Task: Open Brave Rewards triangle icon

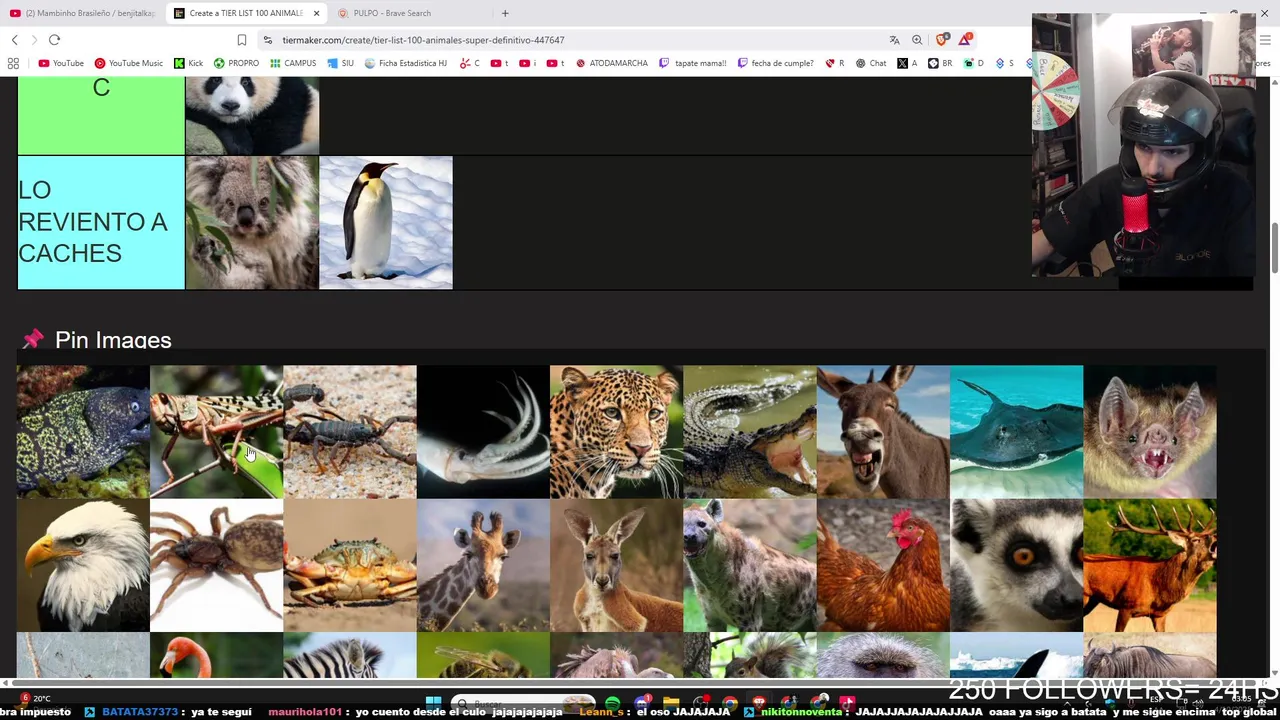Action: pyautogui.click(x=965, y=40)
